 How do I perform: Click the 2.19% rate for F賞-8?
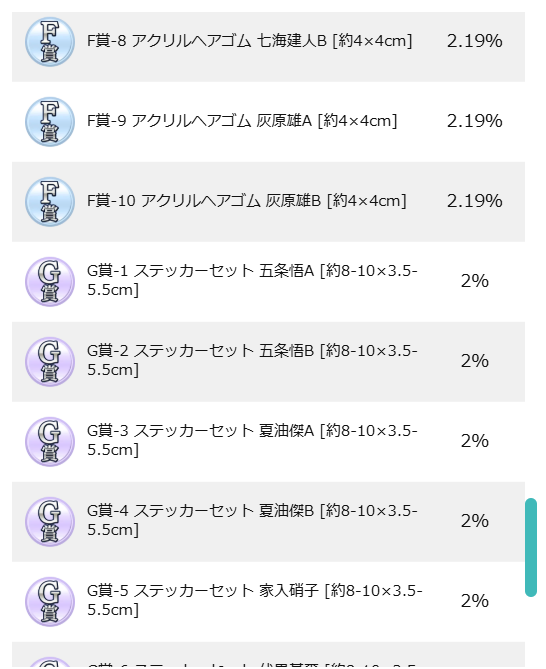(x=474, y=41)
